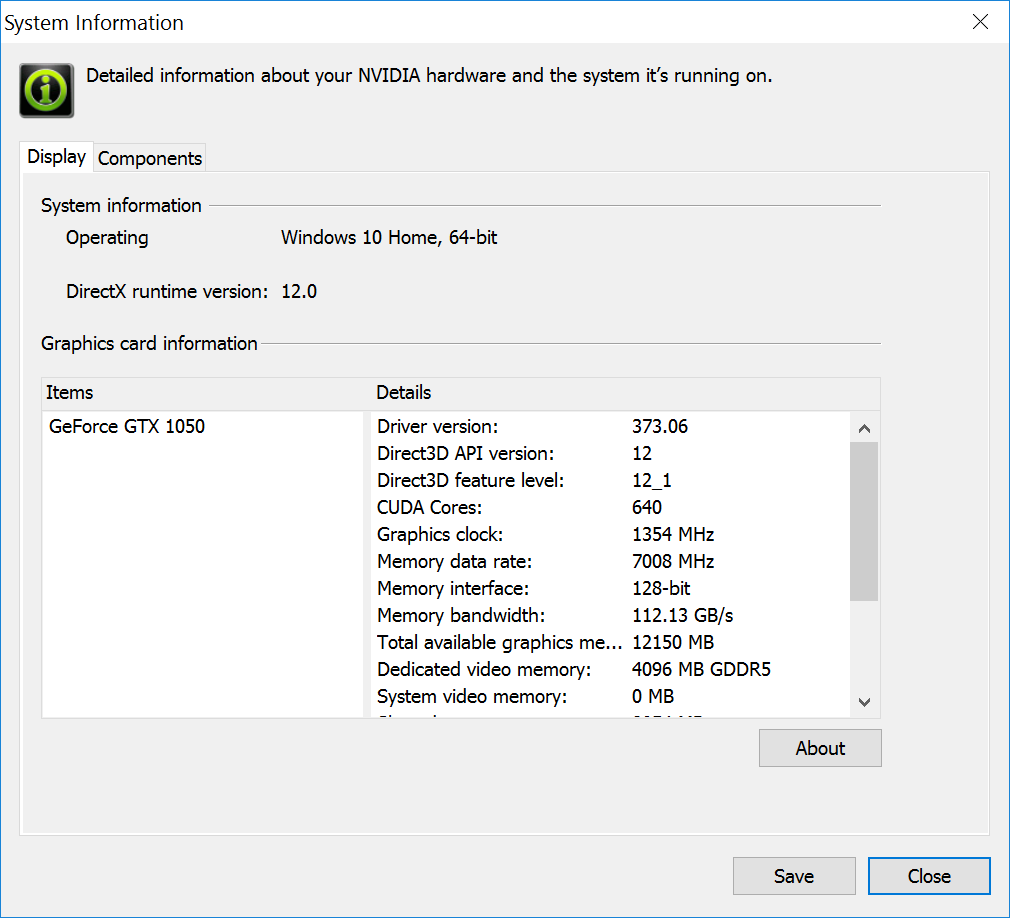Click the green NVIDIA information icon

[x=46, y=90]
